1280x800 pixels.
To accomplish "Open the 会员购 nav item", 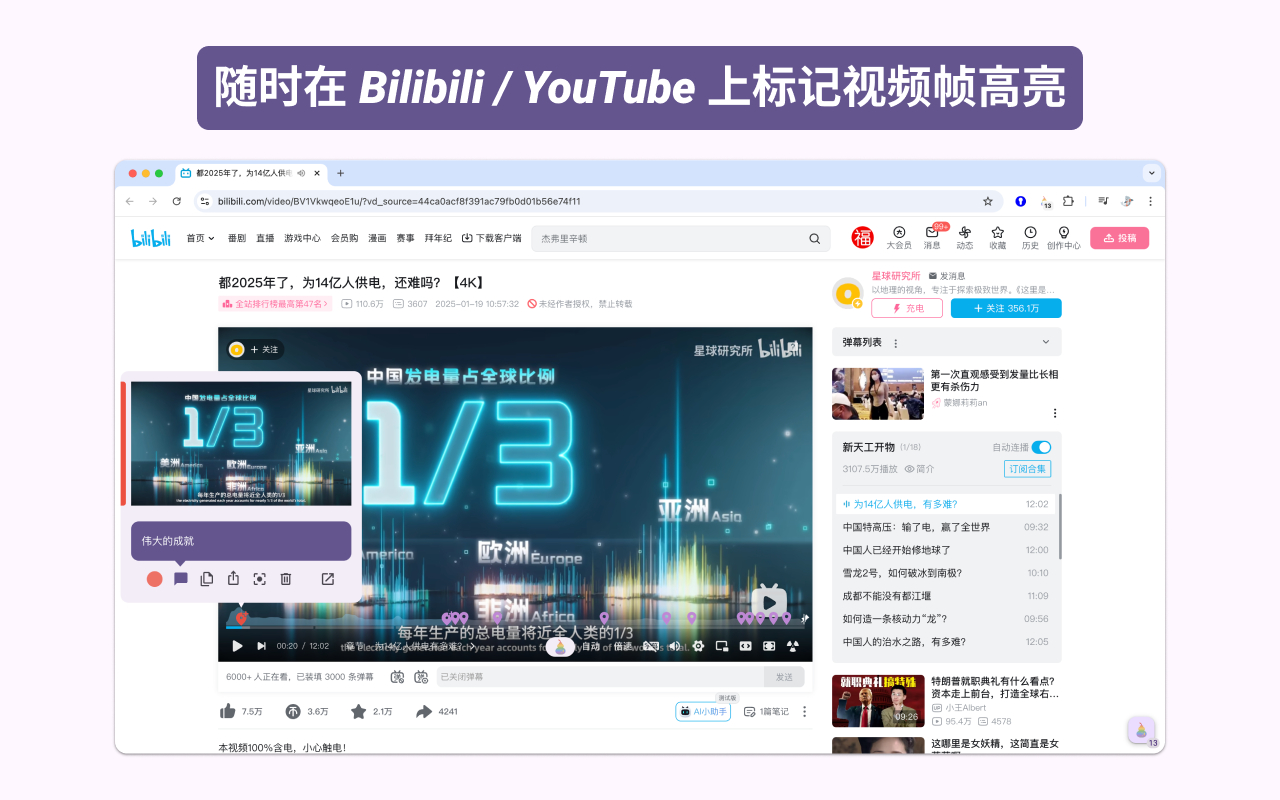I will coord(345,238).
